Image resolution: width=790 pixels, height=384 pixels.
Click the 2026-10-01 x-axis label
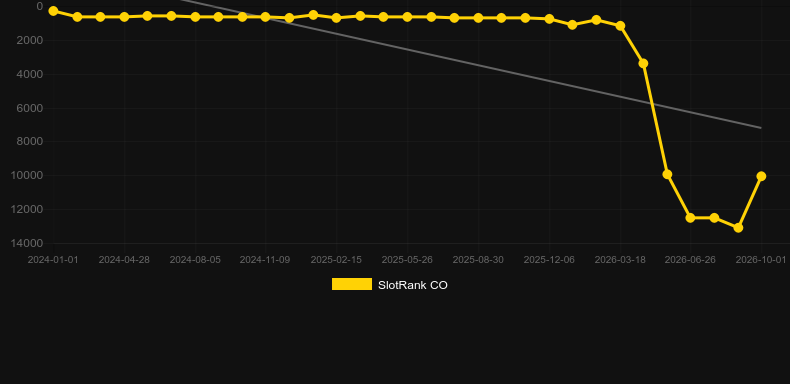(x=761, y=260)
